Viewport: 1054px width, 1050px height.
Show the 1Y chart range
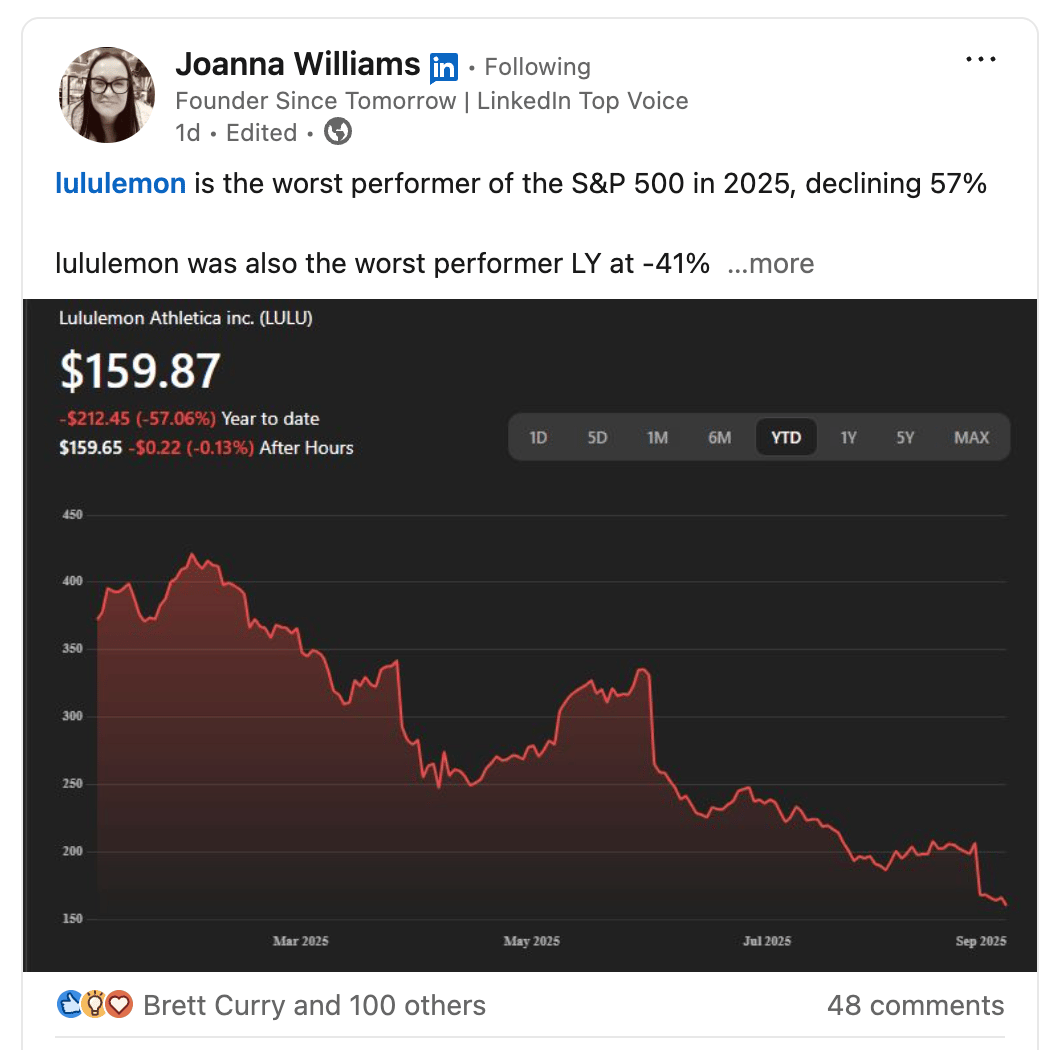[848, 437]
